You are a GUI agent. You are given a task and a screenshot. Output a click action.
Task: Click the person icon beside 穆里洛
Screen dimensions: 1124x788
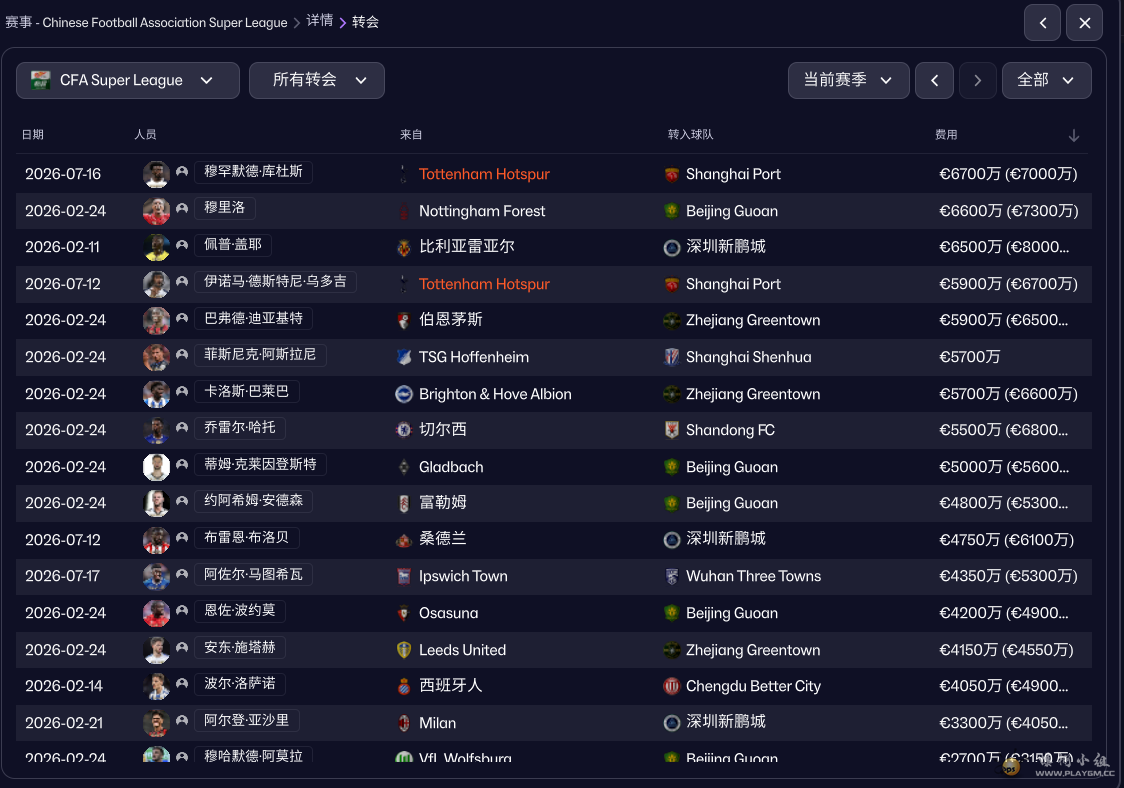coord(182,208)
